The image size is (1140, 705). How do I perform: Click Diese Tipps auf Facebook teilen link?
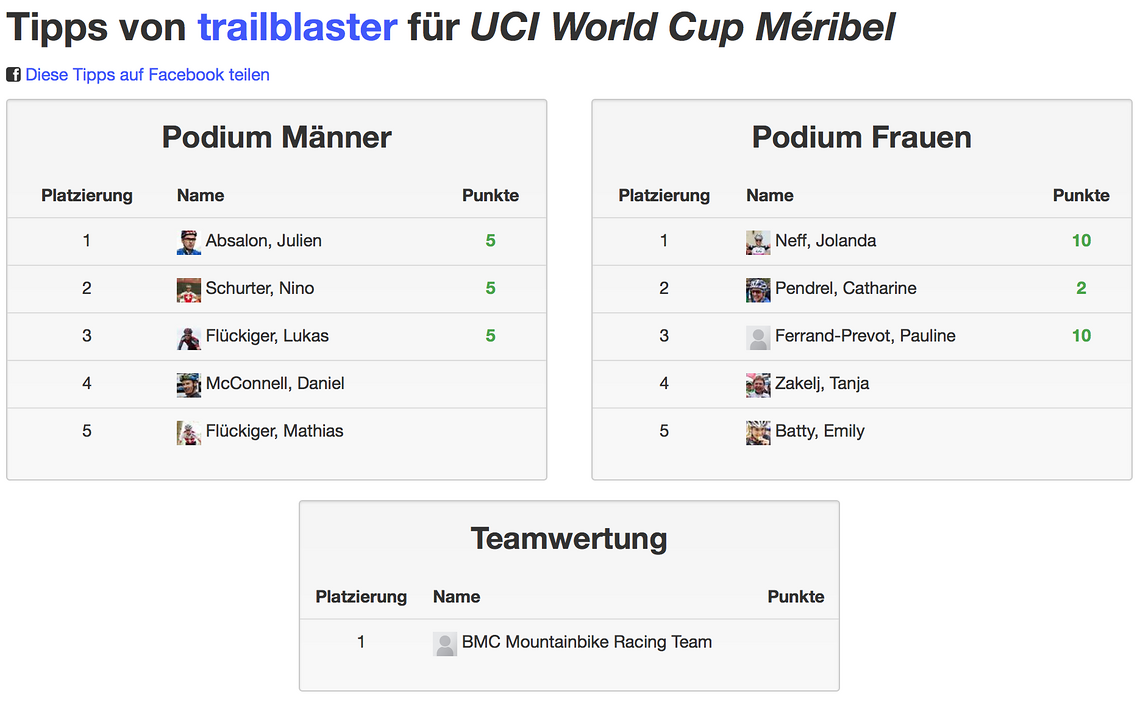click(148, 75)
